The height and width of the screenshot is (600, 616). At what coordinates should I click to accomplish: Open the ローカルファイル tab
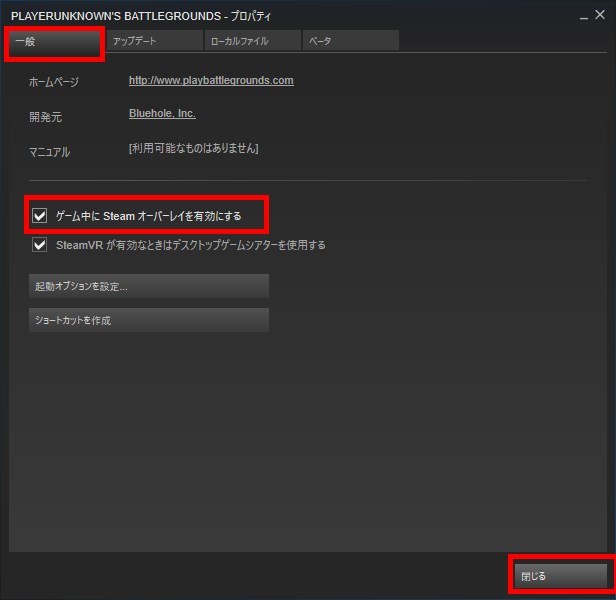[253, 40]
